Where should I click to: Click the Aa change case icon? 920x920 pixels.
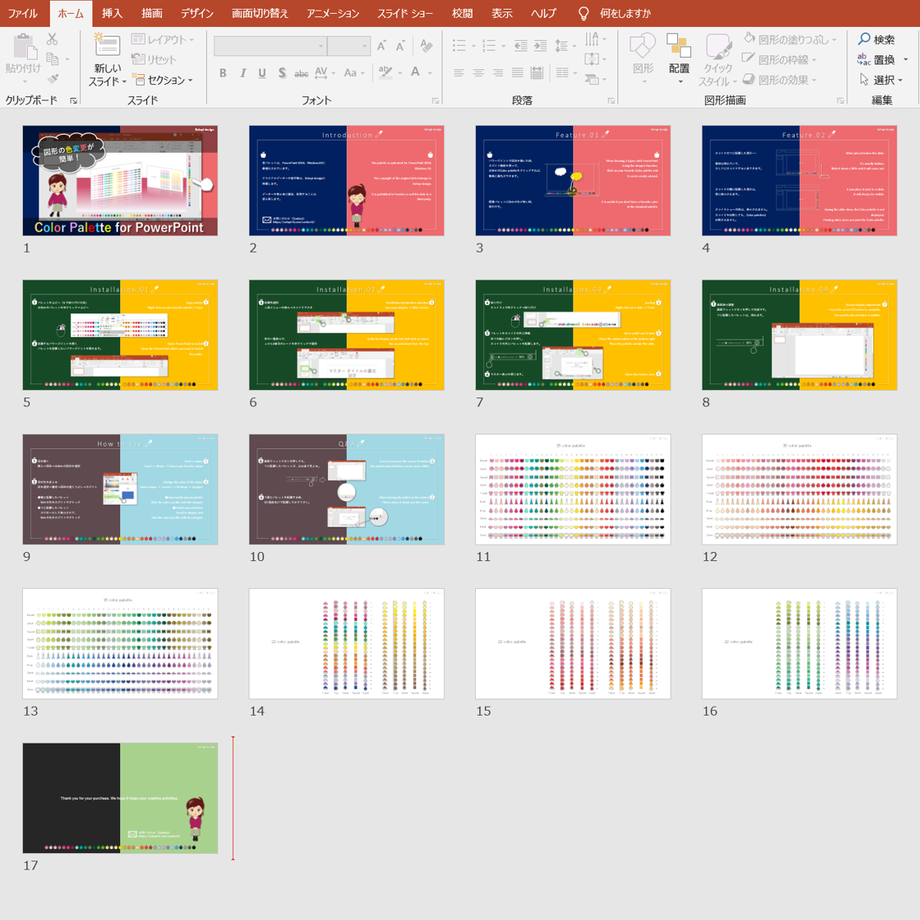pyautogui.click(x=350, y=73)
